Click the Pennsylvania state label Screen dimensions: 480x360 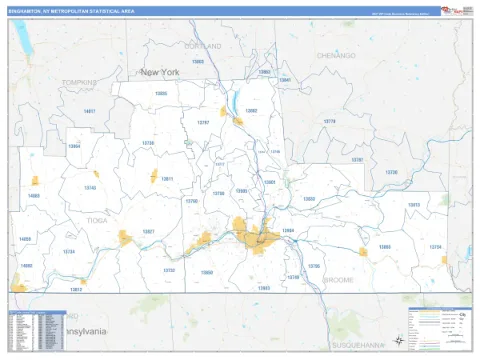[86, 331]
